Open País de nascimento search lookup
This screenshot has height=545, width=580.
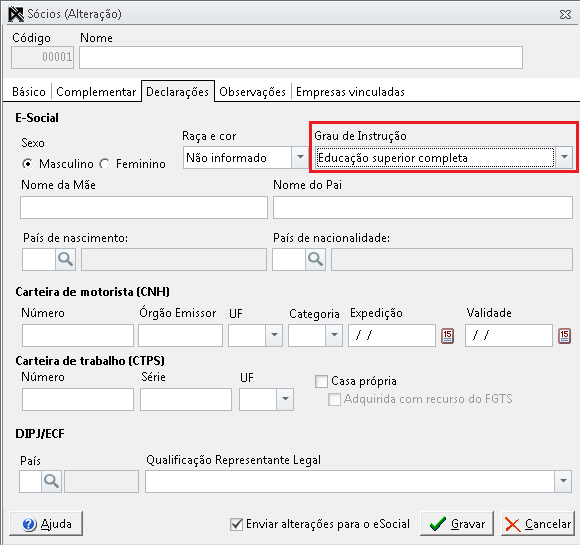tap(65, 259)
